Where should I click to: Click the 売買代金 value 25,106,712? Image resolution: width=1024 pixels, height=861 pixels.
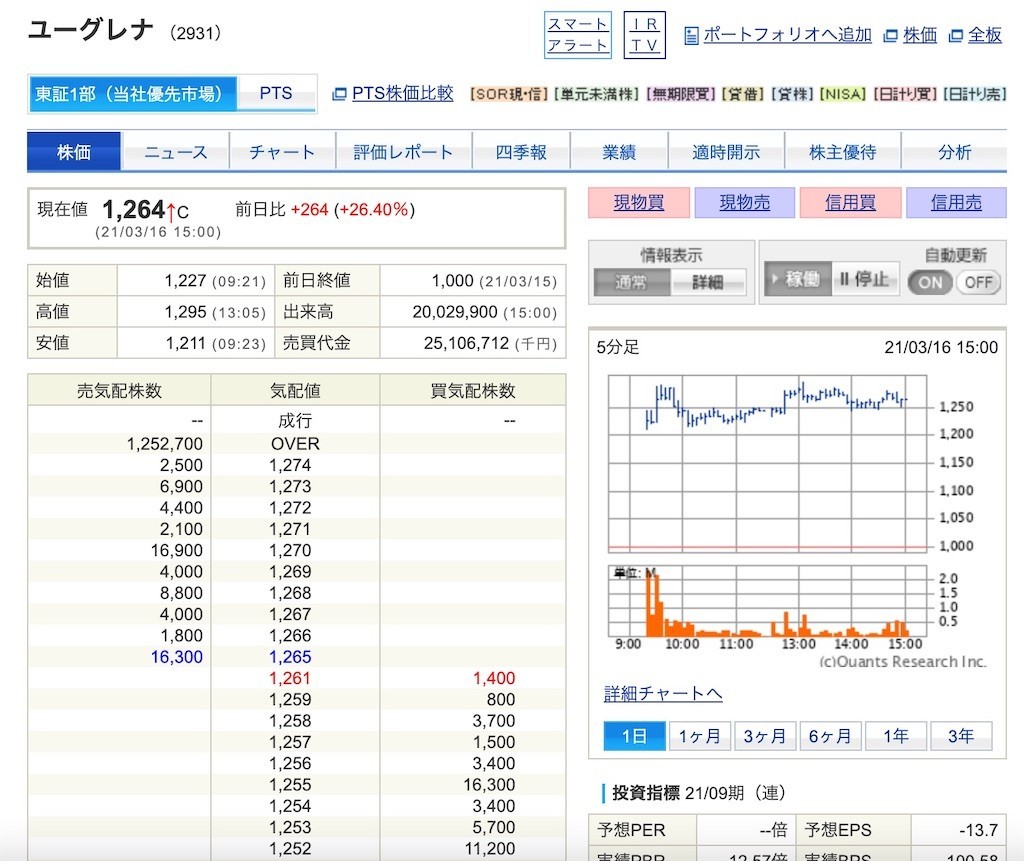coord(466,343)
